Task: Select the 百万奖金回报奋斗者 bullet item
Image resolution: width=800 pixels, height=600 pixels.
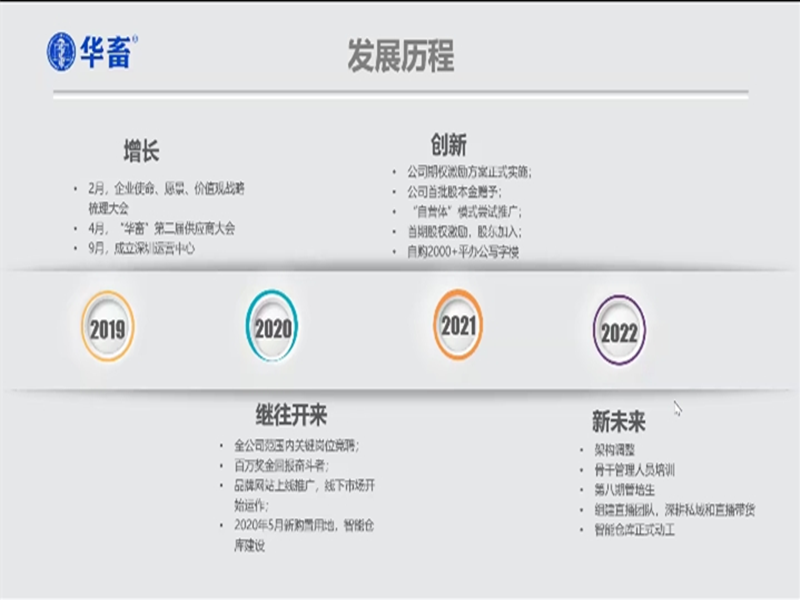Action: point(281,465)
